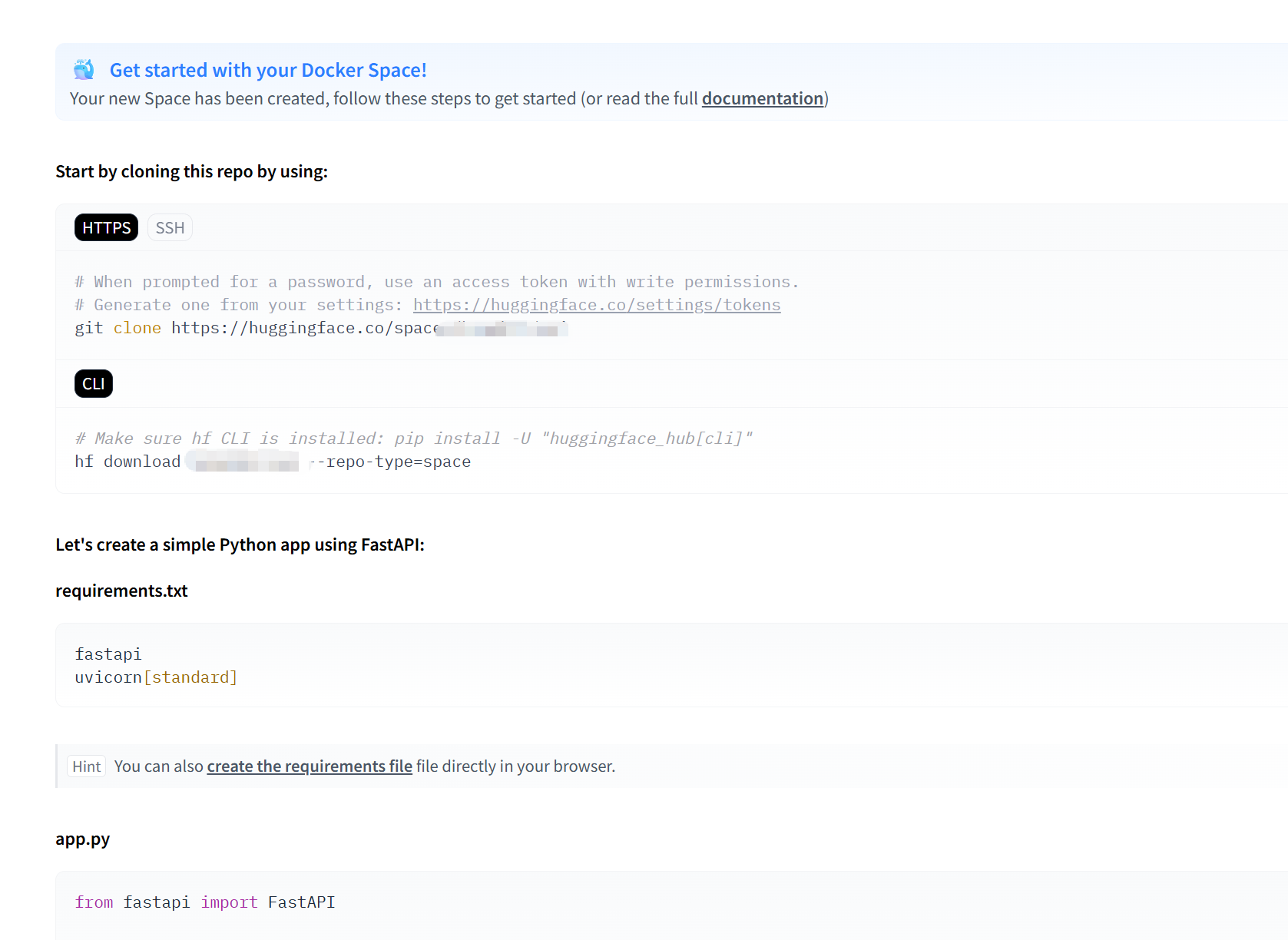
Task: Open the 'create the requirements file' link
Action: 310,766
